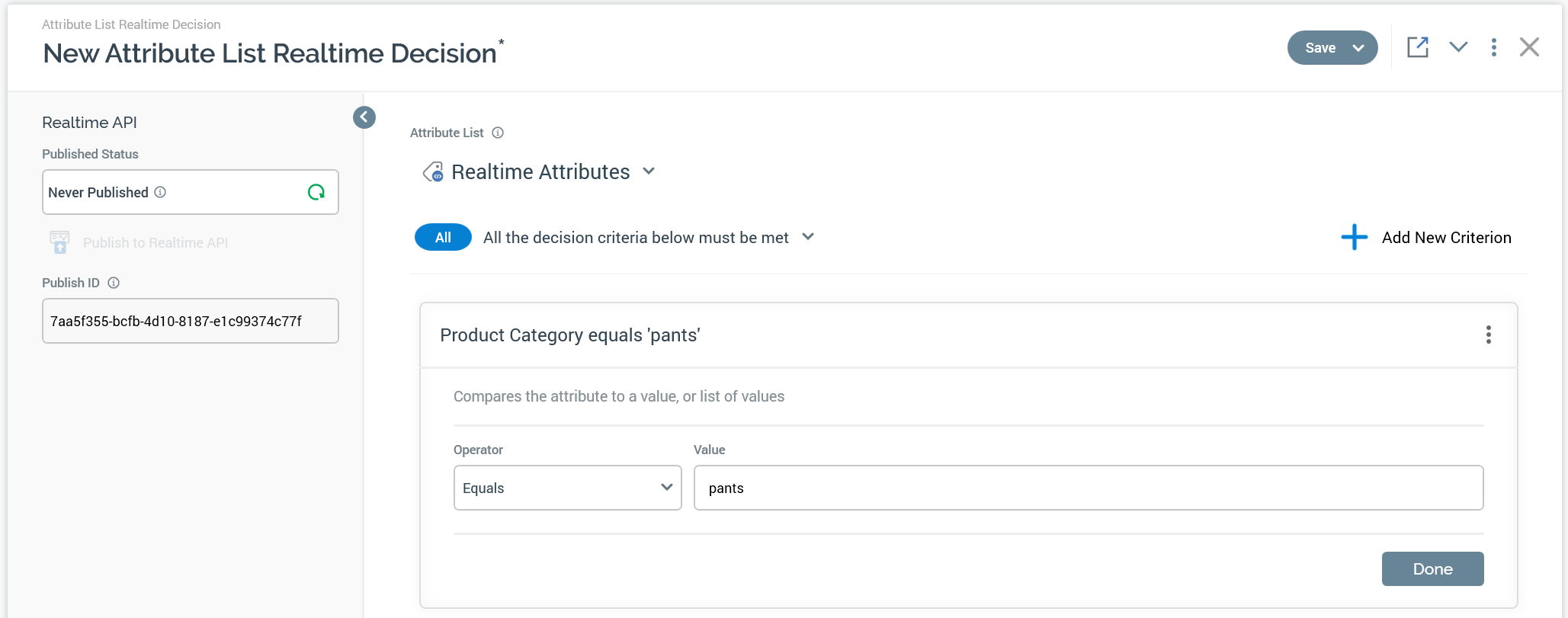Open the header three-dot more options menu

(x=1493, y=47)
